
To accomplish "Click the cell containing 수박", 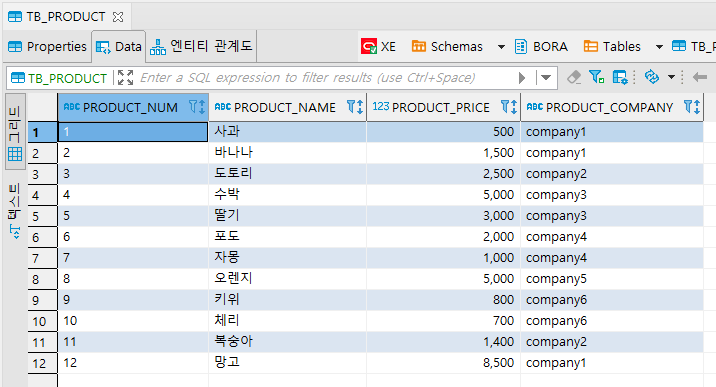I will [x=287, y=195].
